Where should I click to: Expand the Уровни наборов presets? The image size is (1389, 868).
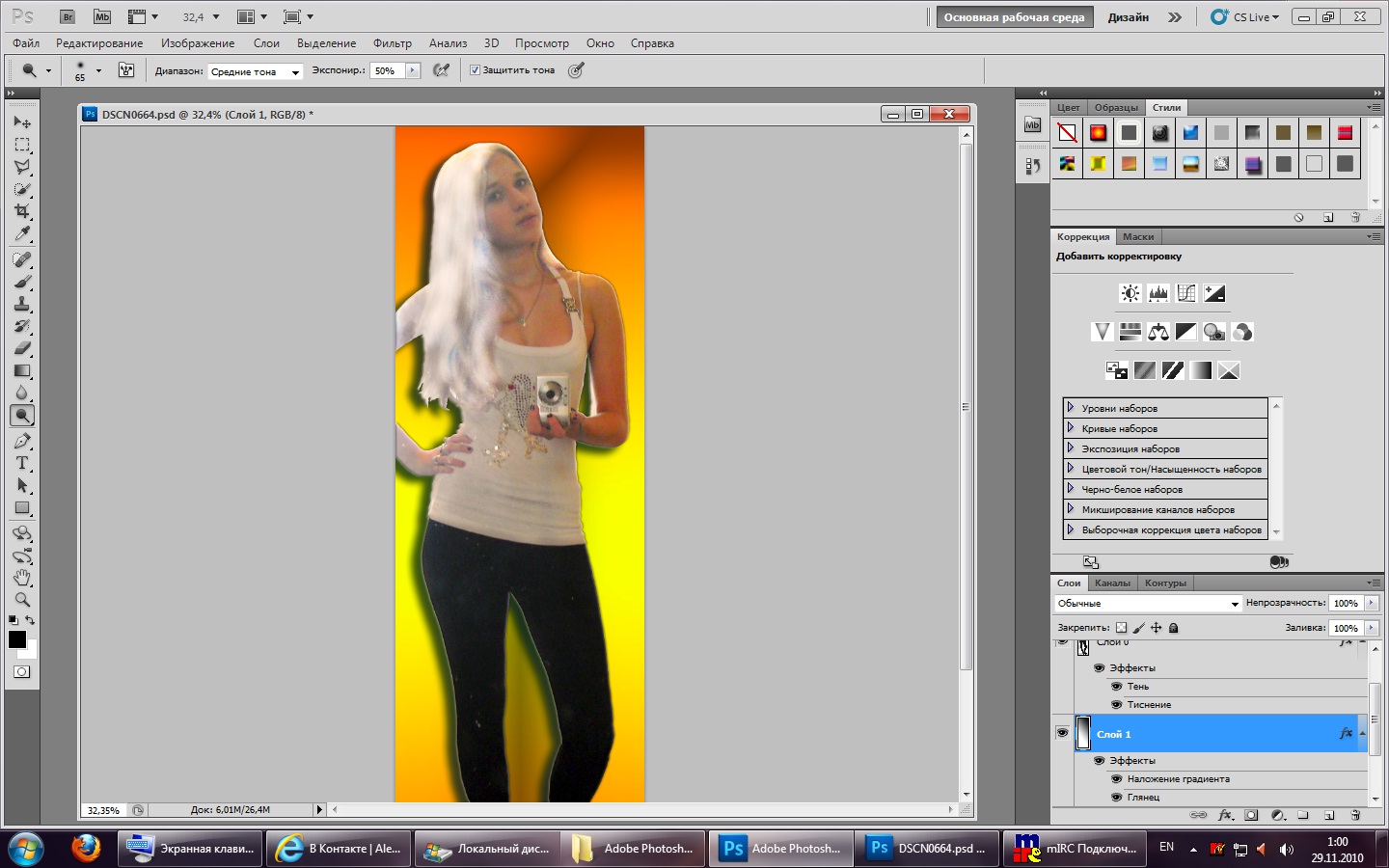tap(1071, 408)
